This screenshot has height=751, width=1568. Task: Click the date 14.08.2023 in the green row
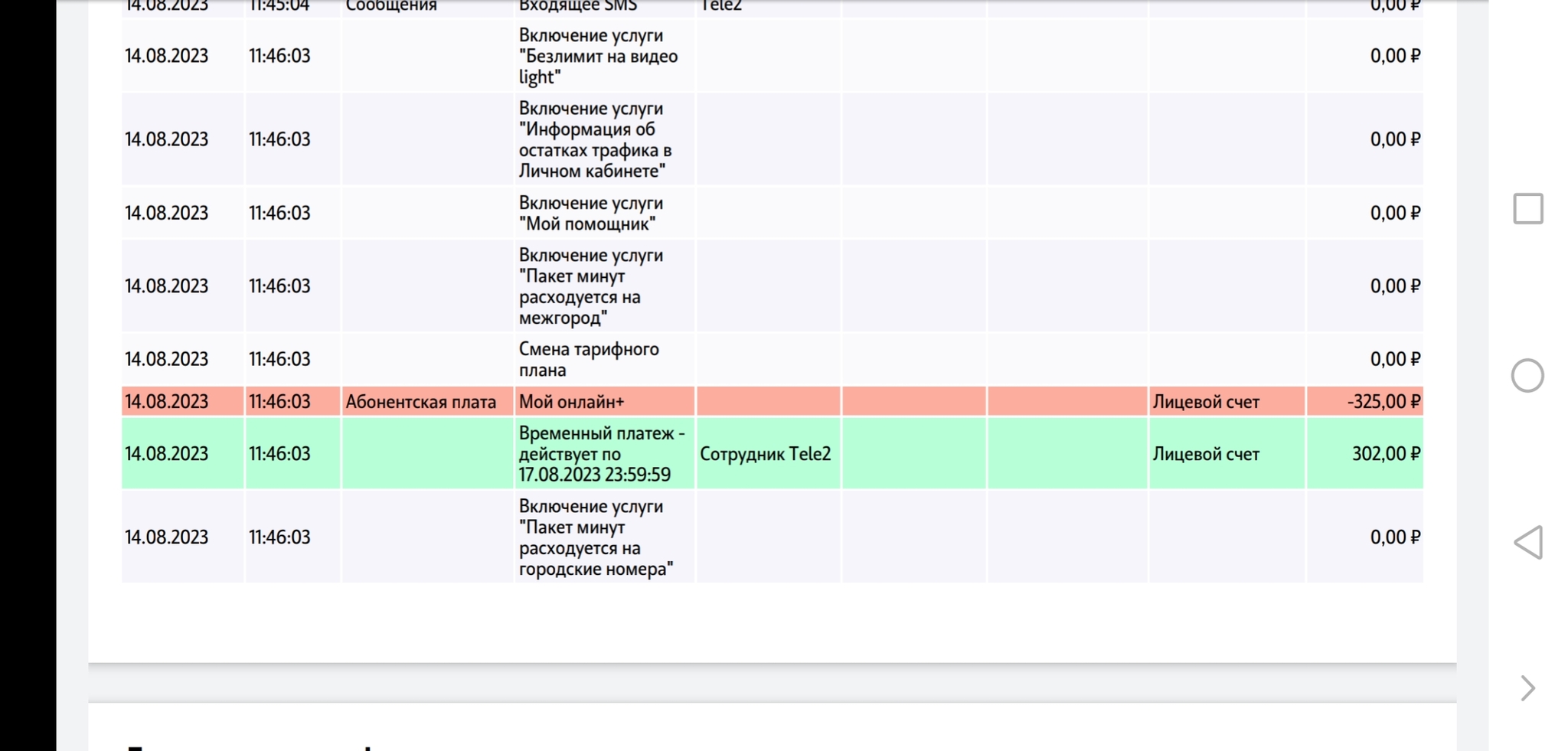click(166, 453)
